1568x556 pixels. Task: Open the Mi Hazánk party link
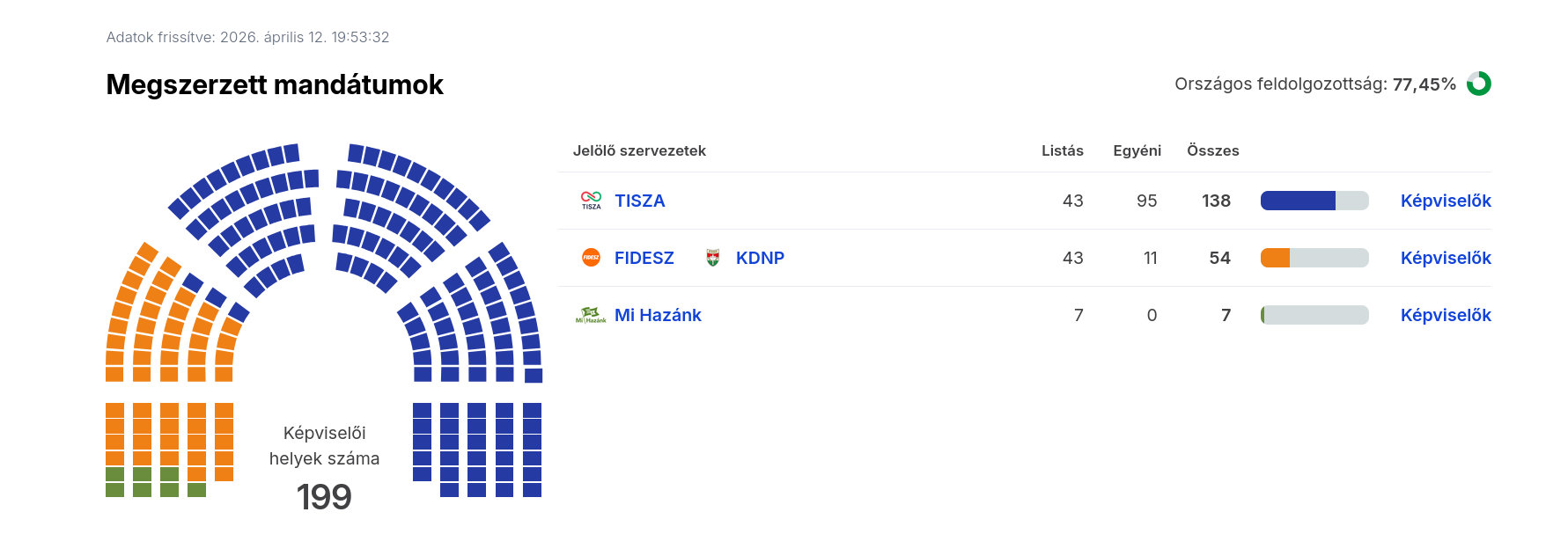coord(658,315)
